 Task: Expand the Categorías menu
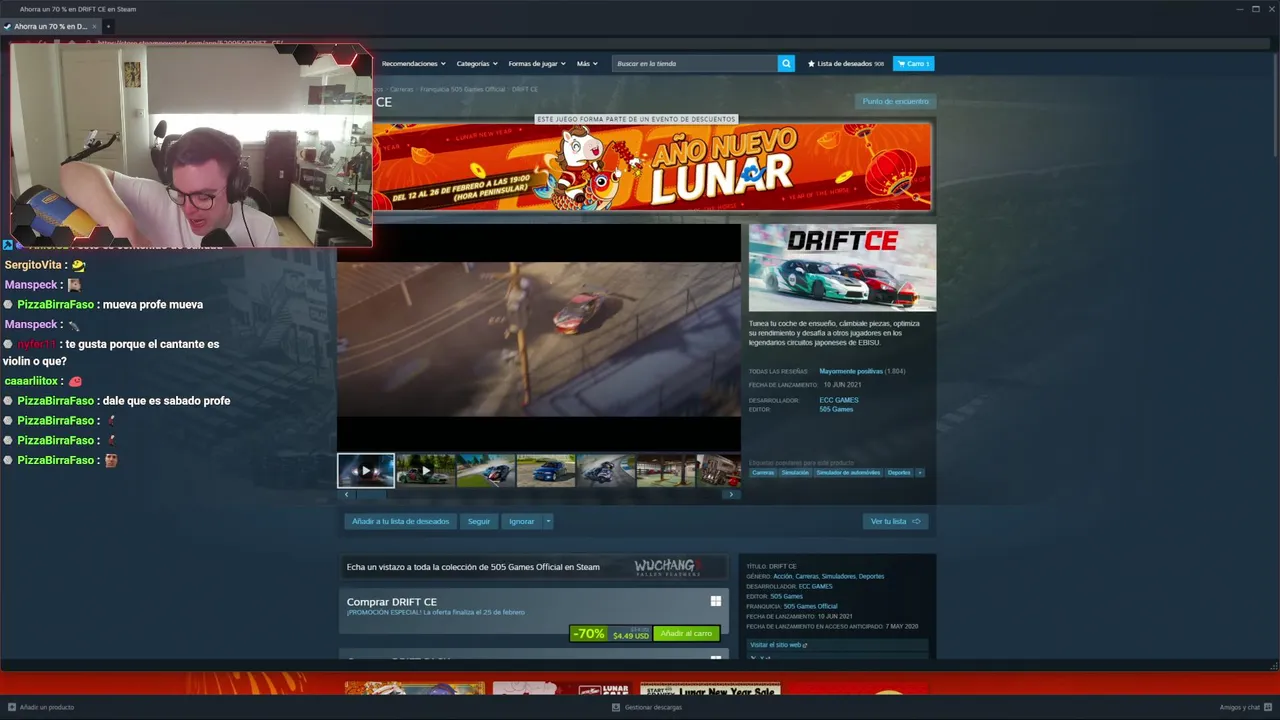click(476, 63)
